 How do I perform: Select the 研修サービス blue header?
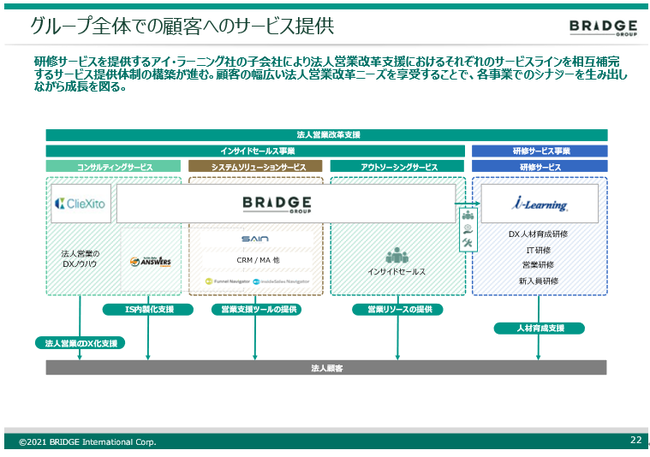540,167
